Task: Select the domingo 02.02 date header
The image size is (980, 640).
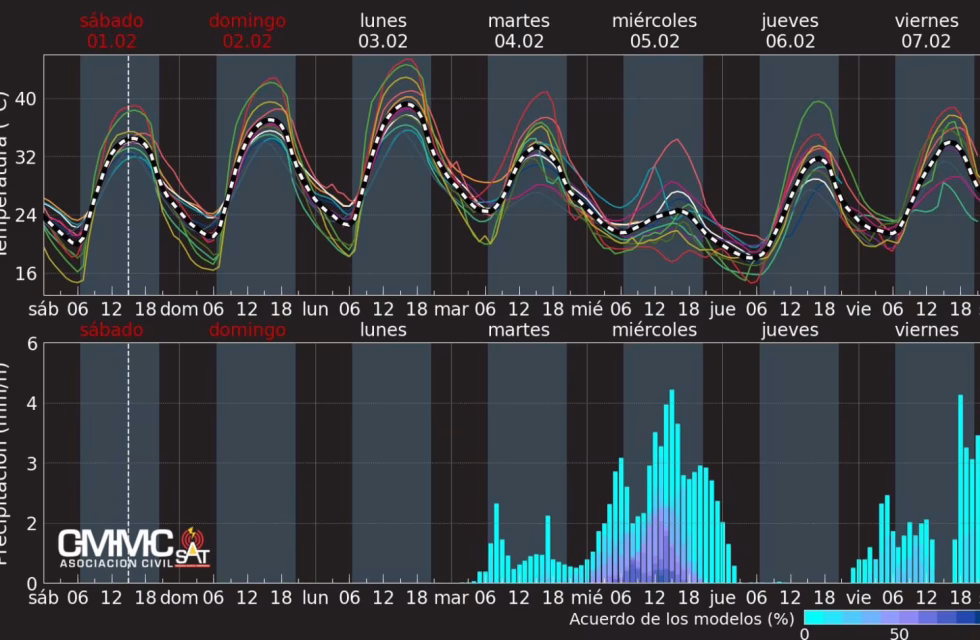Action: tap(247, 31)
